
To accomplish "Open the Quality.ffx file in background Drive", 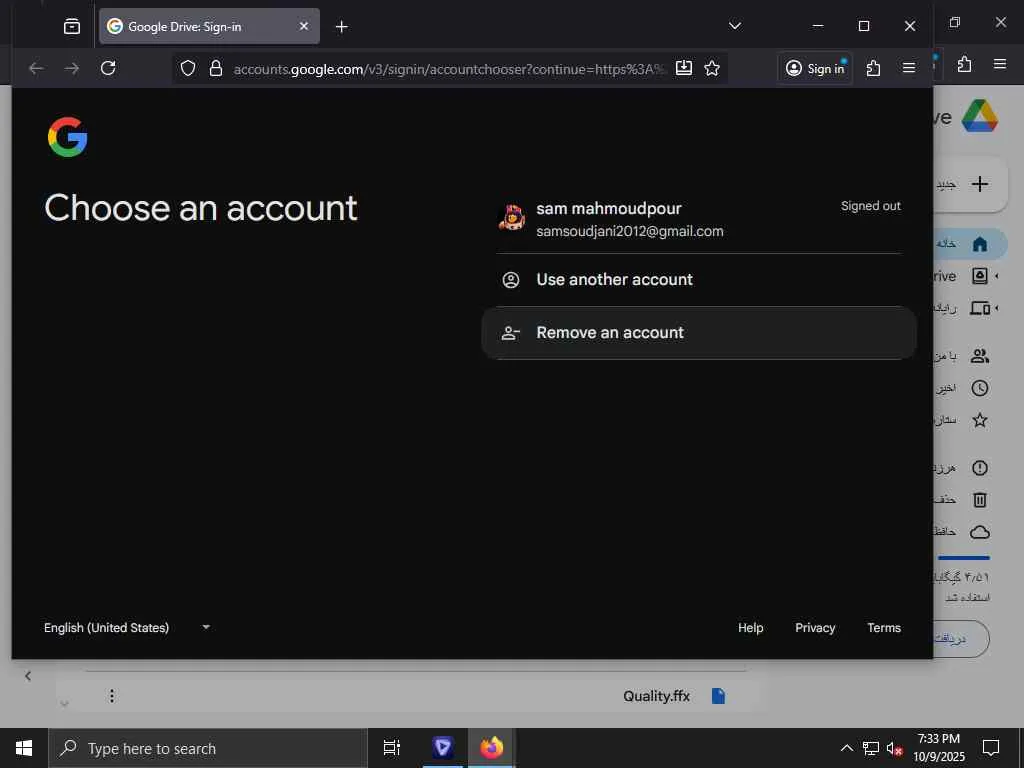I will [x=656, y=696].
